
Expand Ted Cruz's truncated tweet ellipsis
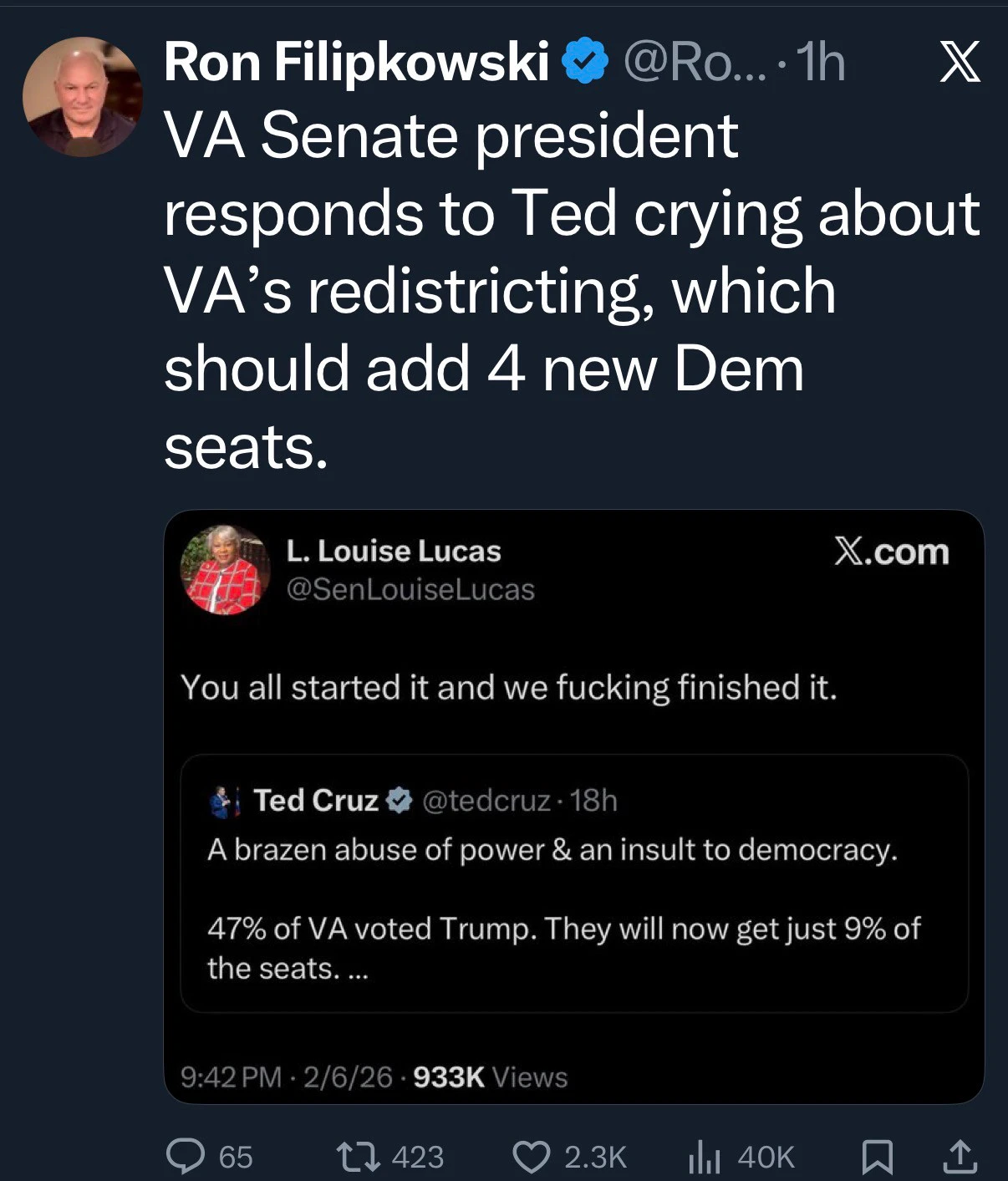(357, 970)
